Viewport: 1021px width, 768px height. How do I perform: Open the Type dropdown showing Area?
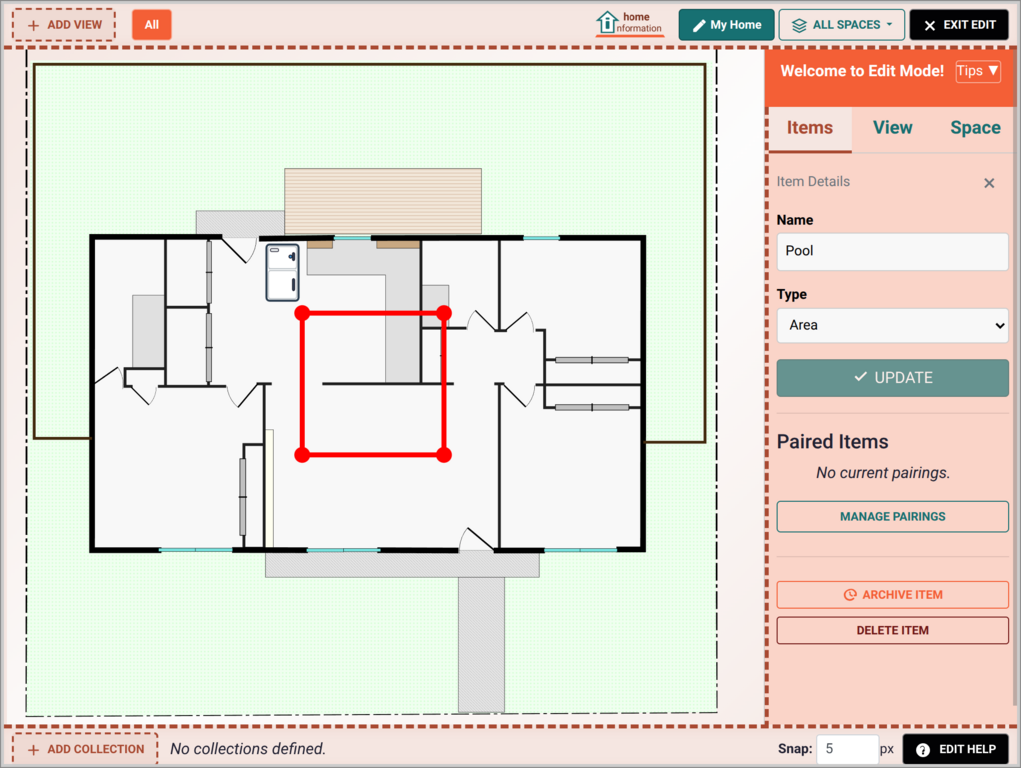[x=892, y=325]
